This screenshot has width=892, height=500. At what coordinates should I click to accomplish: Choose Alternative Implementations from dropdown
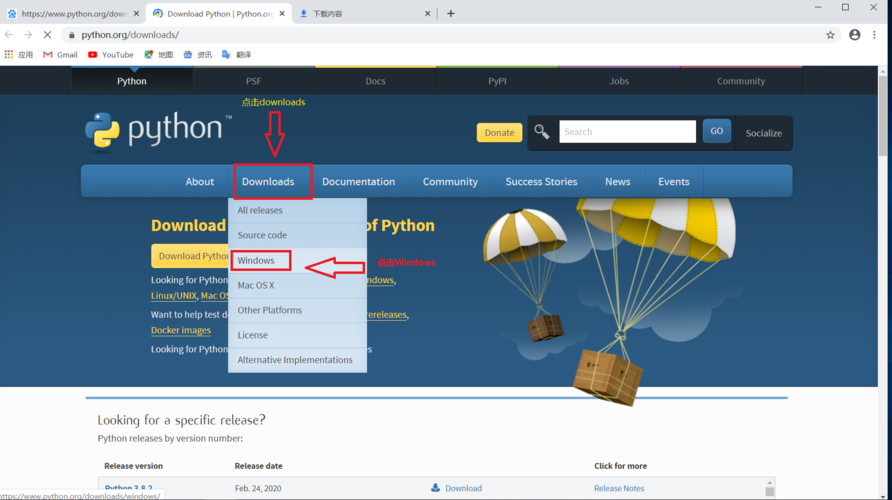(298, 360)
